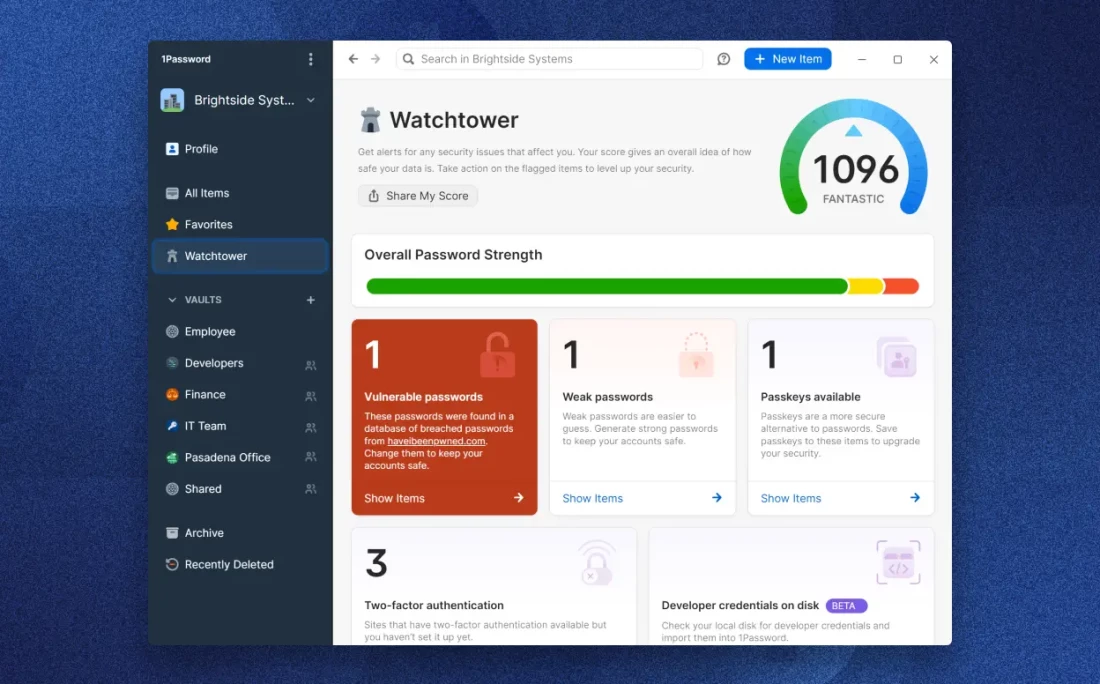Screen dimensions: 1100x684
Task: Show Items under Weak passwords
Action: coord(593,498)
